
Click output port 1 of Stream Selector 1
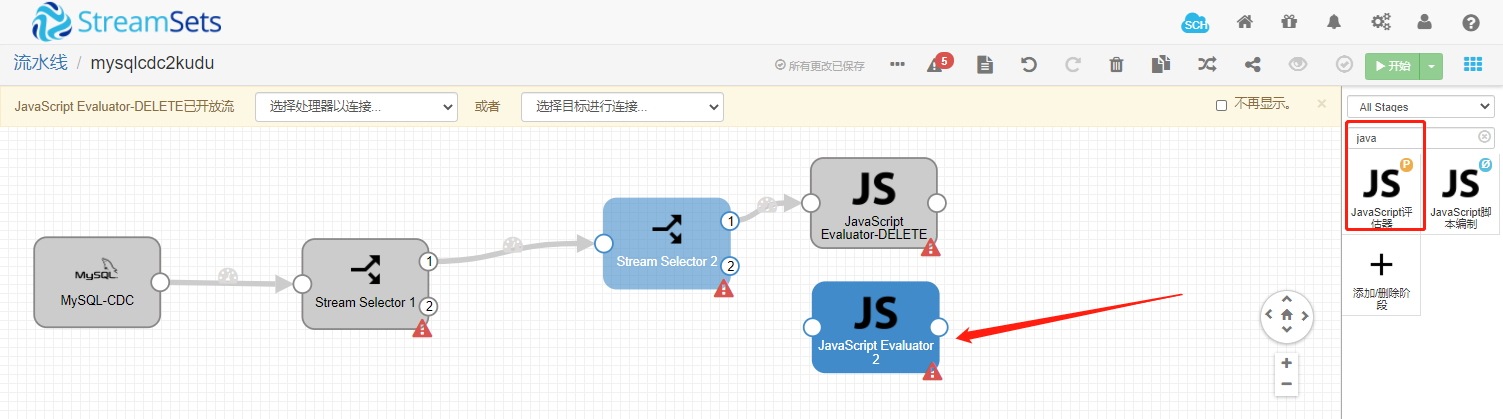(429, 262)
